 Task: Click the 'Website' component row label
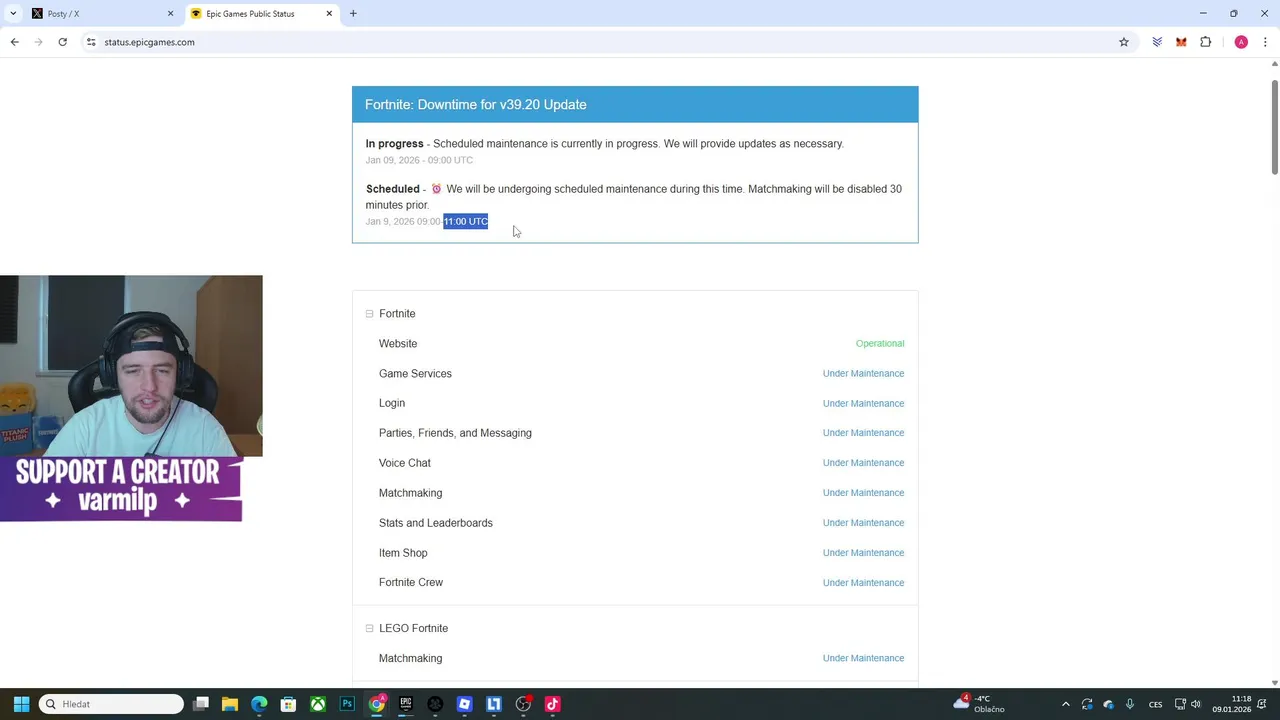pos(398,344)
